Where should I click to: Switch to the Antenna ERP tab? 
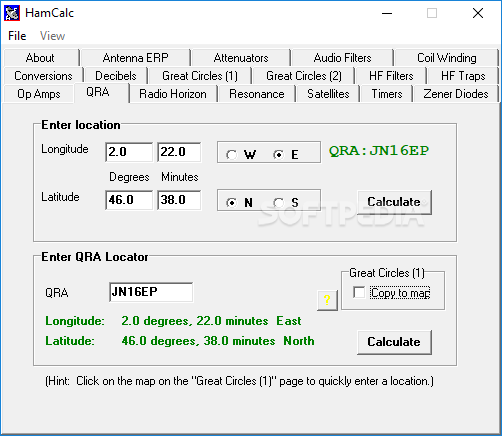(136, 58)
